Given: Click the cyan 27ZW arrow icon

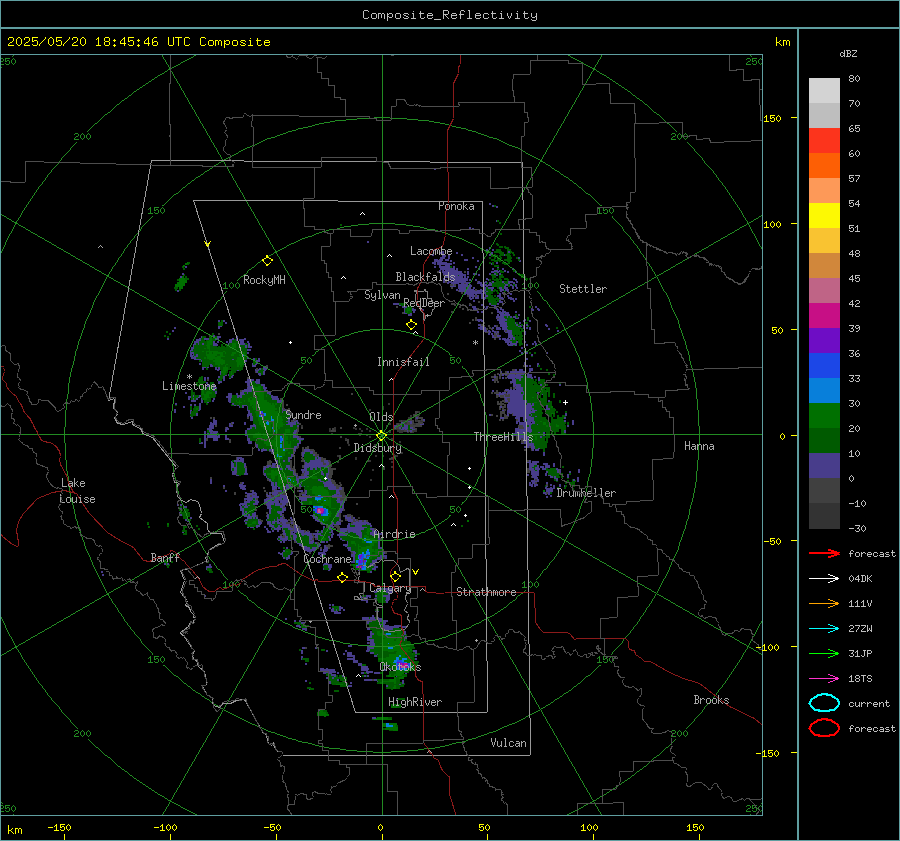Looking at the screenshot, I should (824, 629).
